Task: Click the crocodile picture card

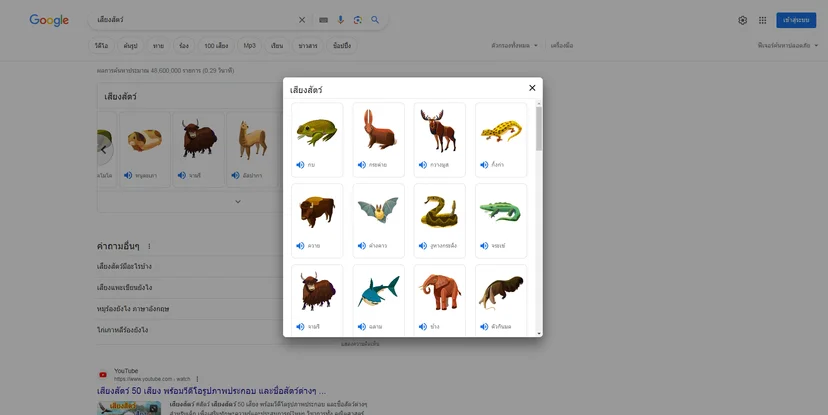Action: (x=501, y=221)
